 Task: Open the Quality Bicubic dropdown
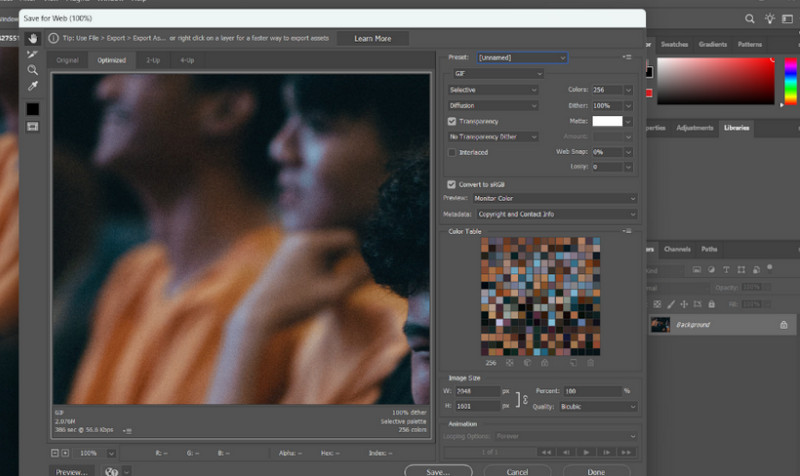click(598, 407)
